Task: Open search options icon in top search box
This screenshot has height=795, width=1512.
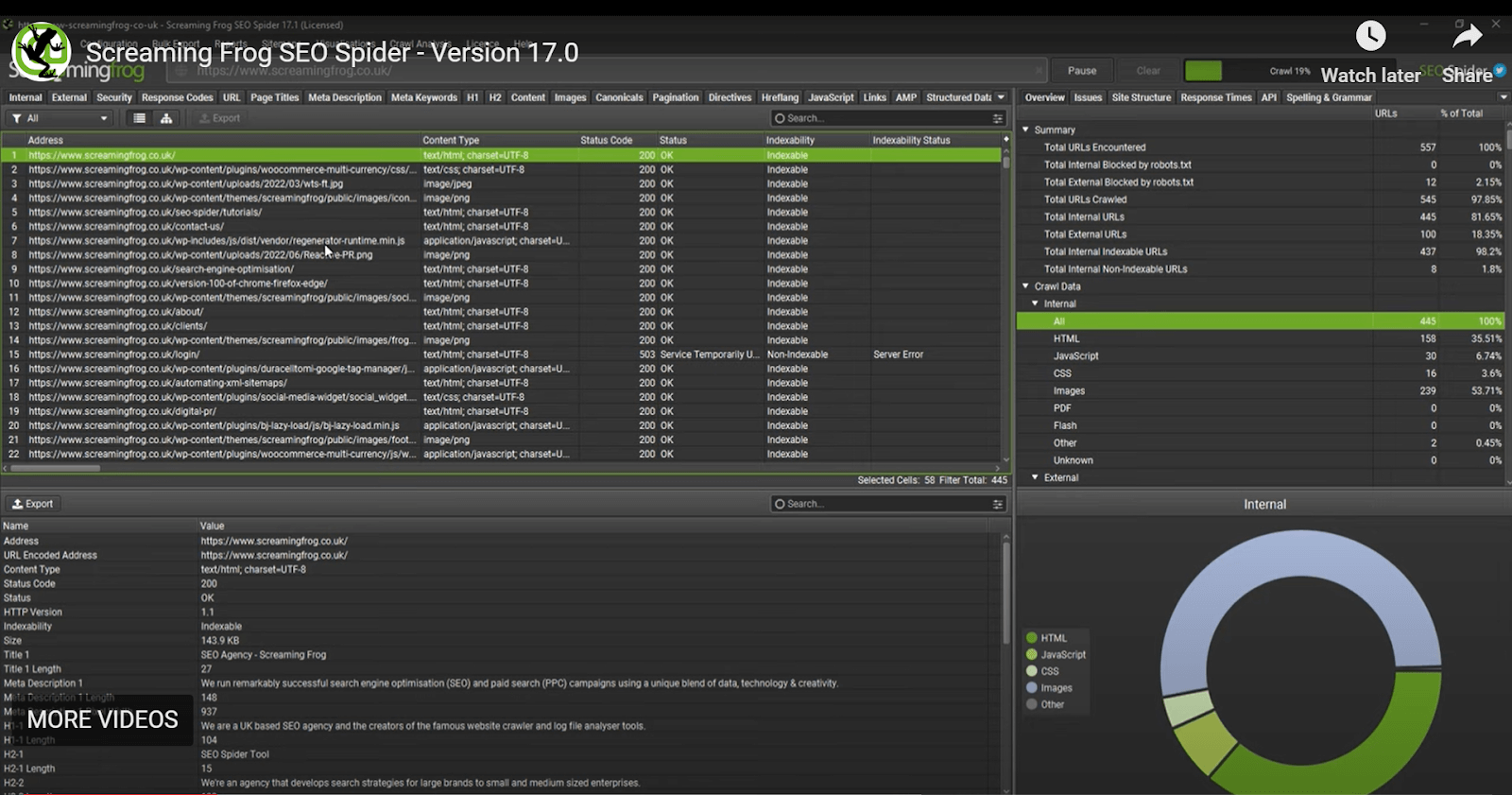Action: pos(998,118)
